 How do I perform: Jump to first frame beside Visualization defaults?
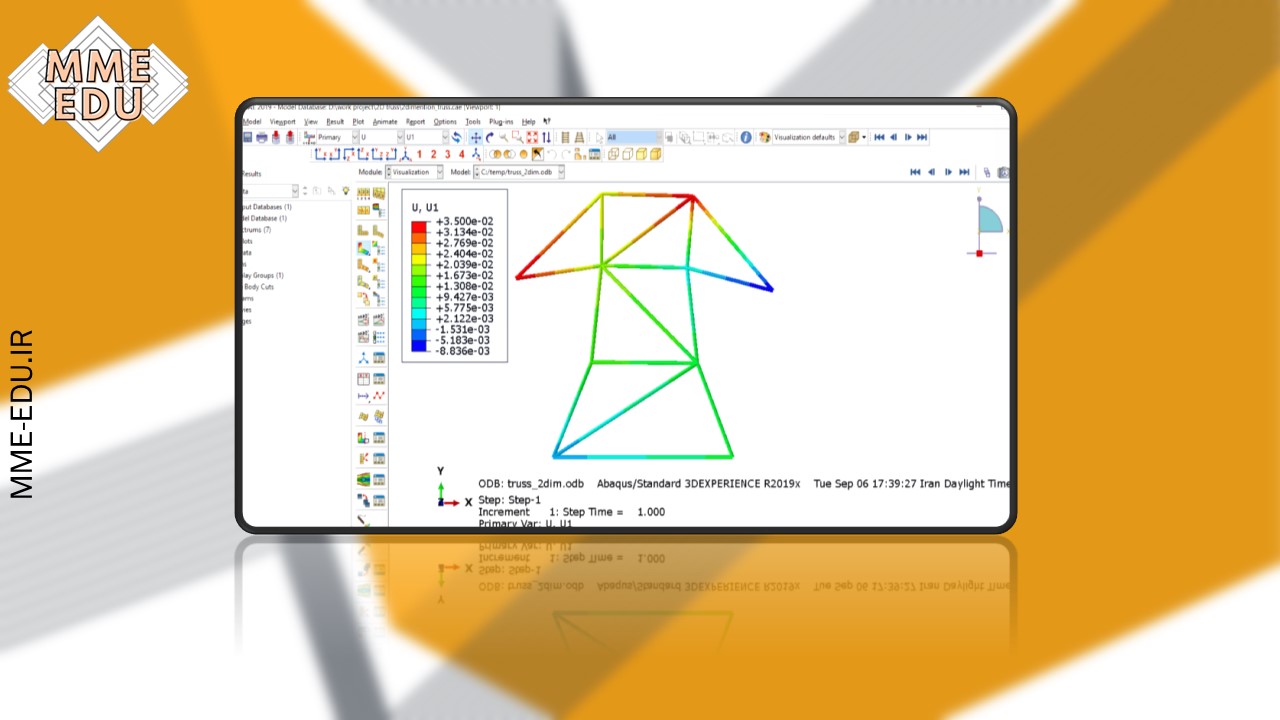pos(879,137)
